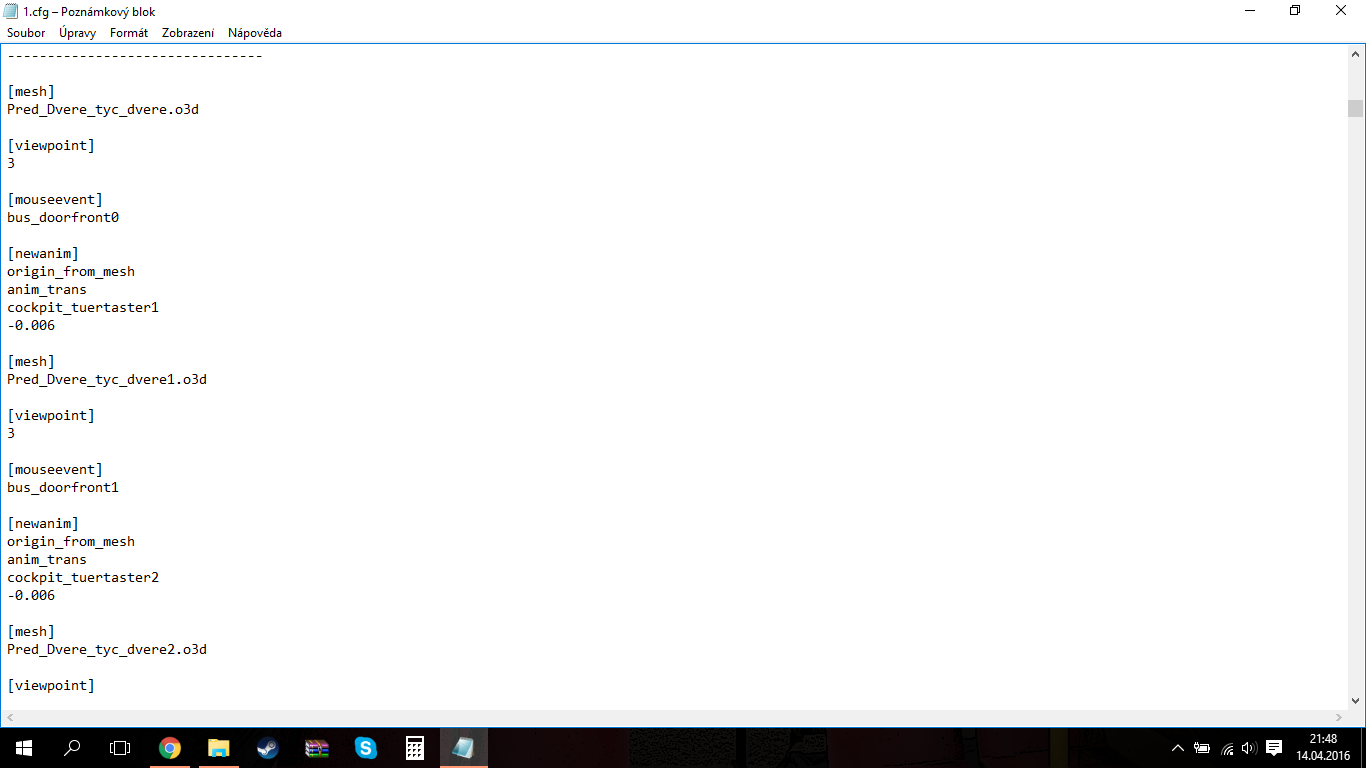Open the Úpravy menu

coord(77,33)
